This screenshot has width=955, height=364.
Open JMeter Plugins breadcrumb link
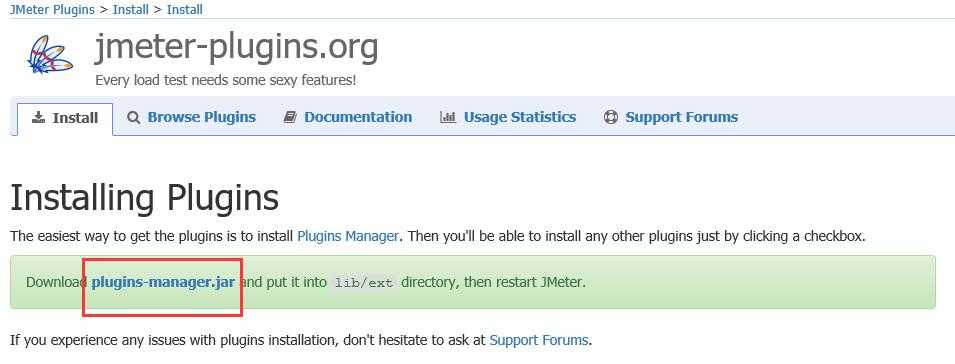(x=52, y=10)
